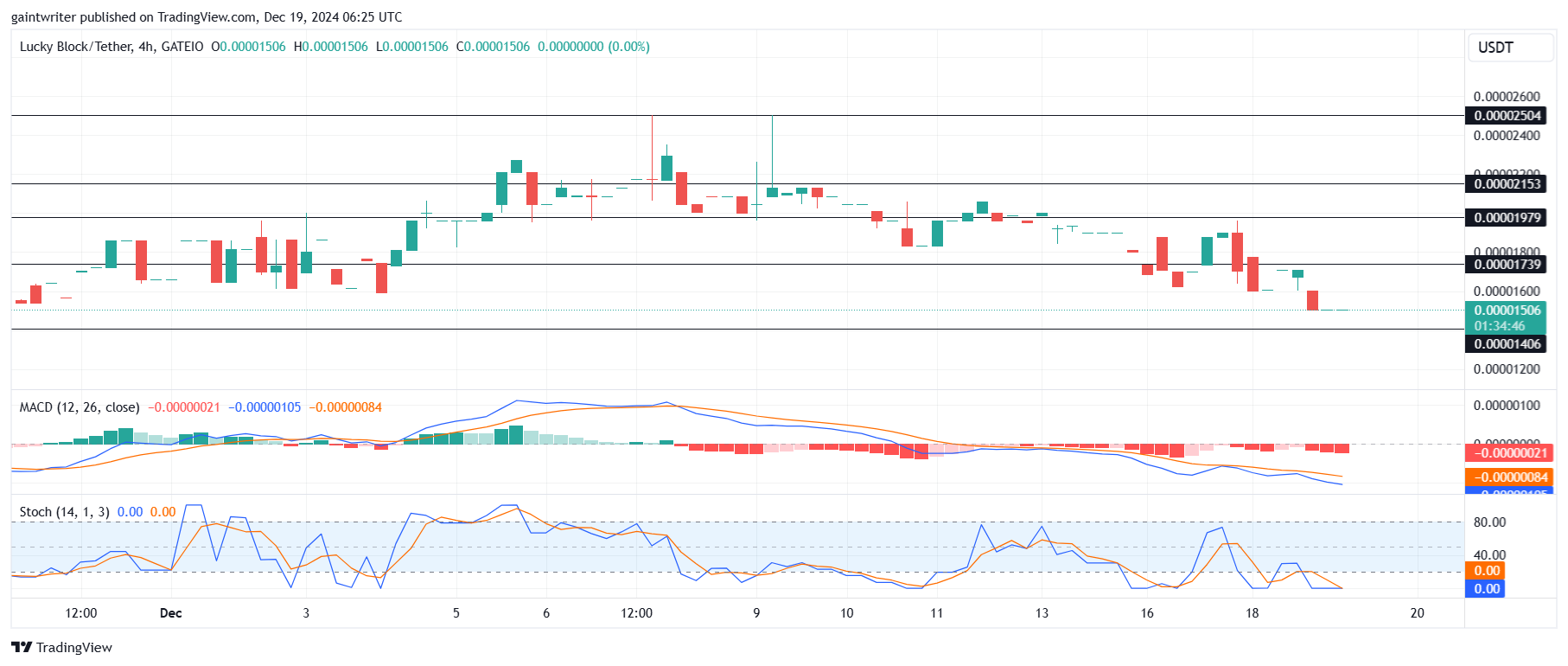1568x666 pixels.
Task: Click the orange Stoch 0.00 axis tag
Action: 1485,571
